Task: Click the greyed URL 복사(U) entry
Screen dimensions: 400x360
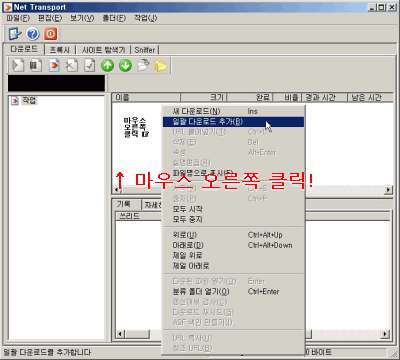Action: point(233,338)
